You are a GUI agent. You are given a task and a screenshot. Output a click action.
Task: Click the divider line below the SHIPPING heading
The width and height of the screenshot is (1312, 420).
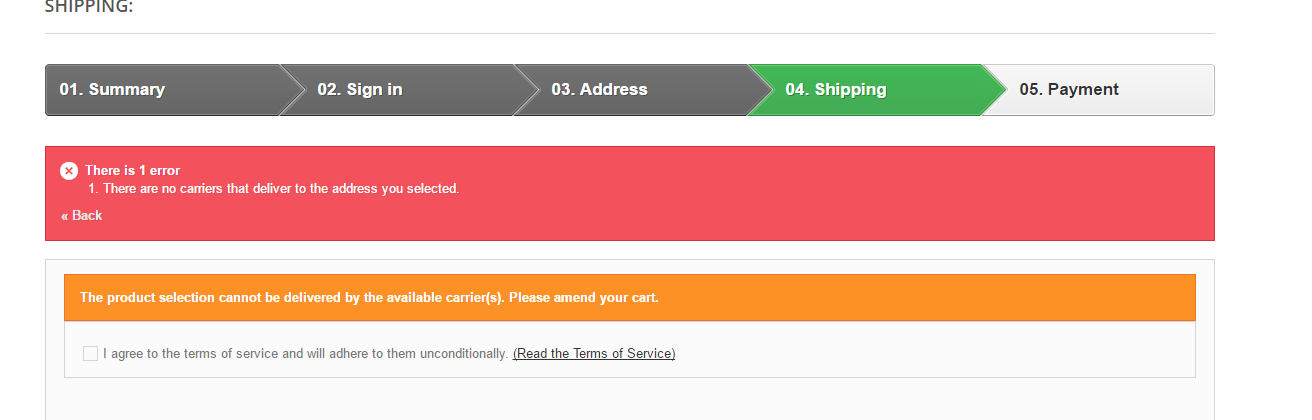[x=630, y=34]
